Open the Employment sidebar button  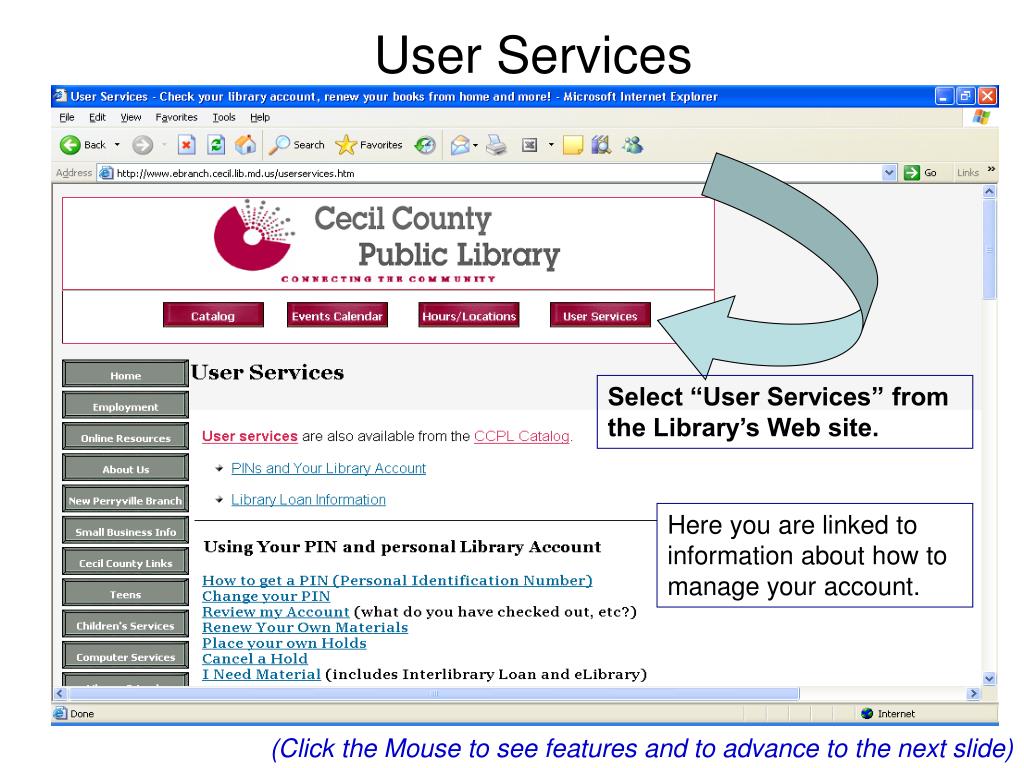click(x=125, y=406)
